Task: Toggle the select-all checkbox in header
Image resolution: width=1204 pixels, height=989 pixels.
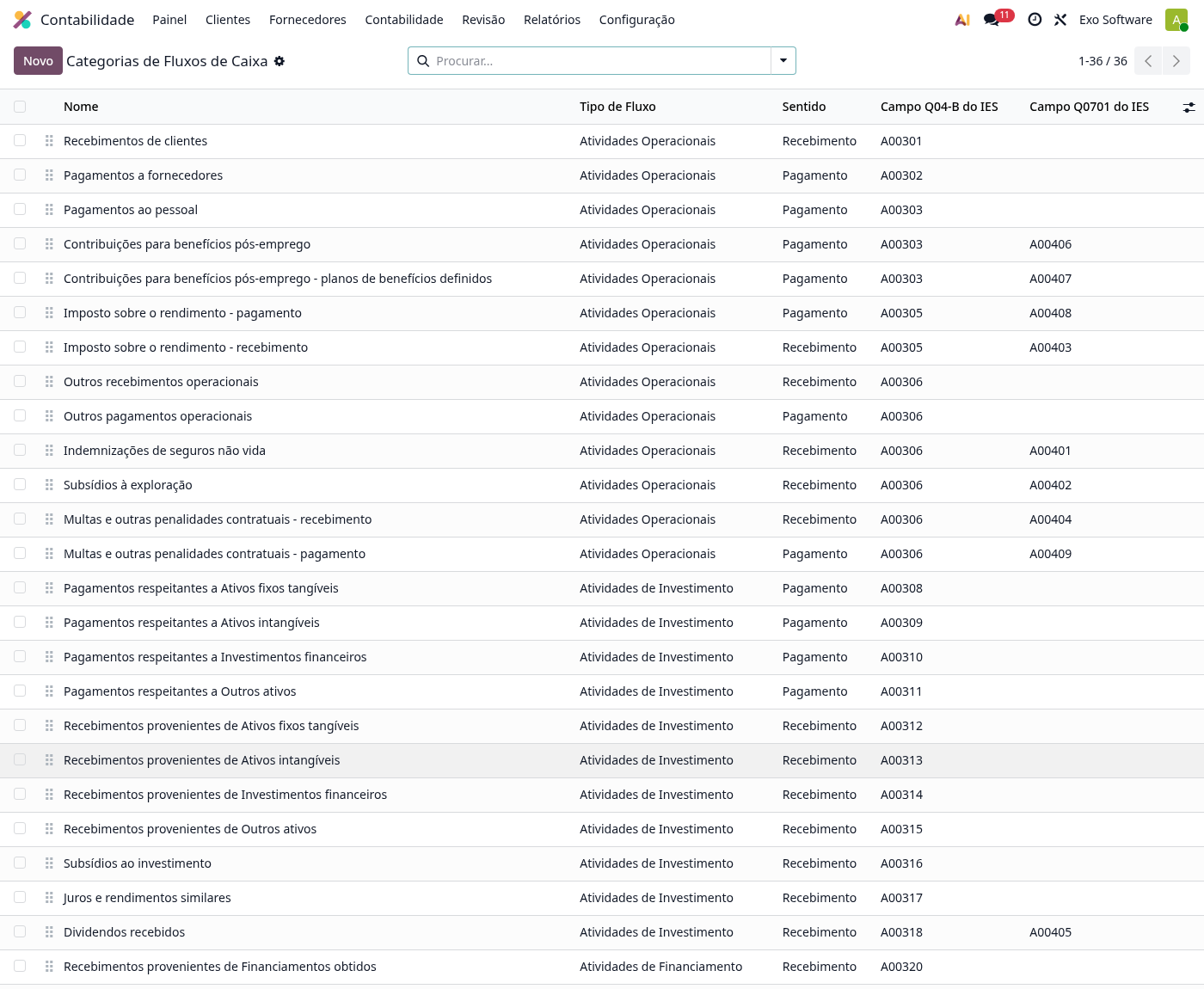Action: pyautogui.click(x=20, y=107)
